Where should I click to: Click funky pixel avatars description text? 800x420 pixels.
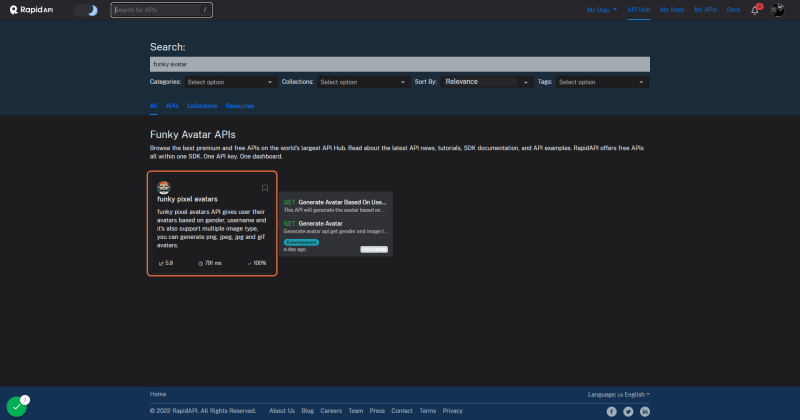pos(212,228)
